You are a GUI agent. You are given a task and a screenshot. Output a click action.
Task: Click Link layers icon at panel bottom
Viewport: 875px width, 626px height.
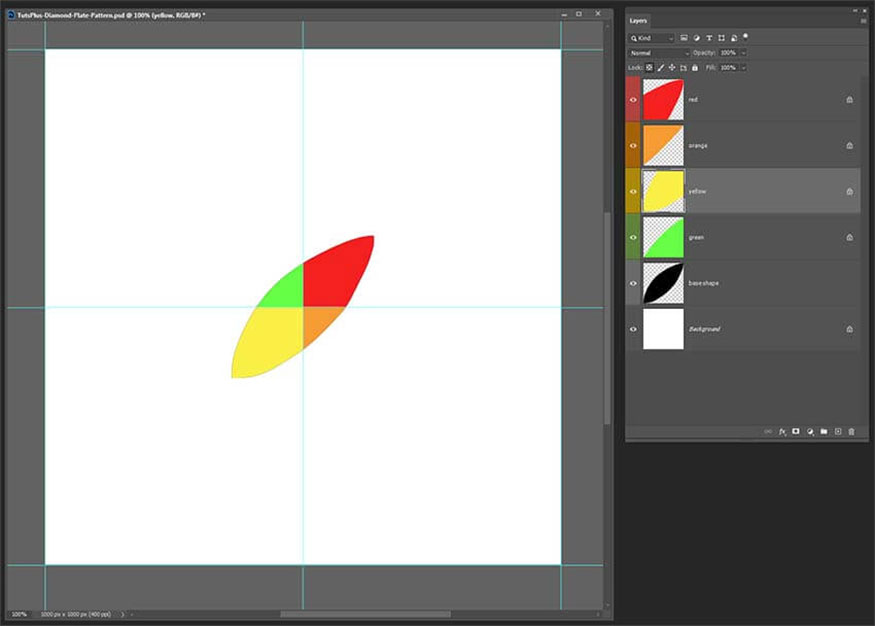point(768,431)
